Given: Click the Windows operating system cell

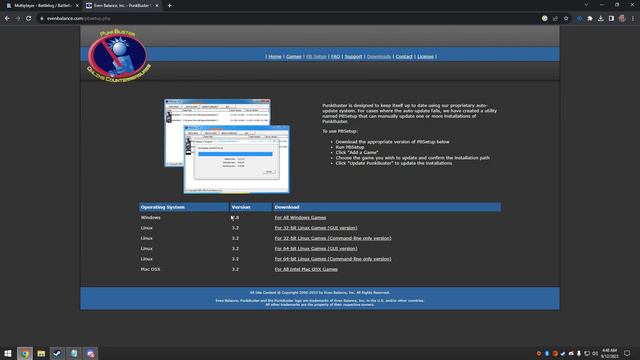Looking at the screenshot, I should click(150, 218).
